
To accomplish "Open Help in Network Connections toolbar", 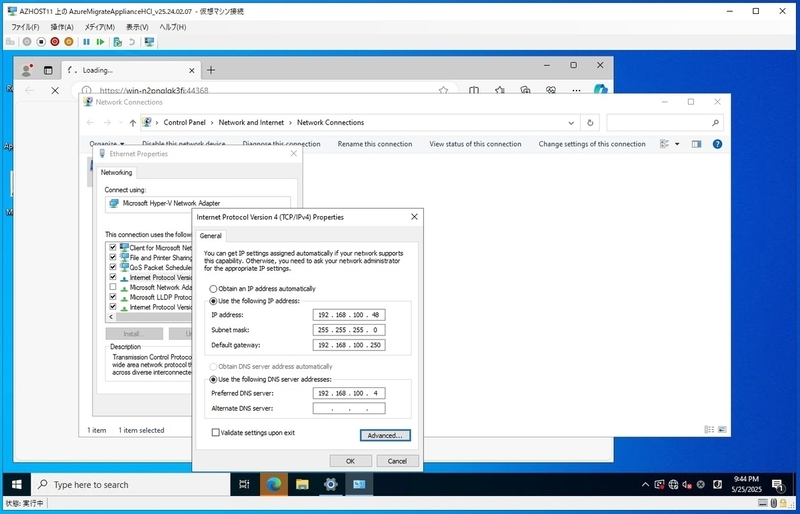I will click(x=717, y=144).
